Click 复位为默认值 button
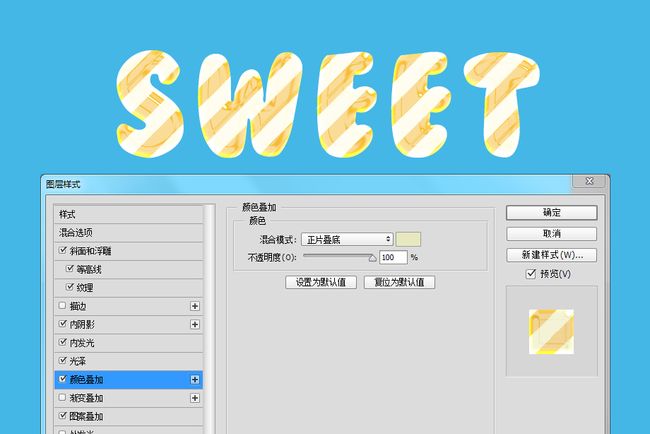This screenshot has width=650, height=434. coord(399,282)
